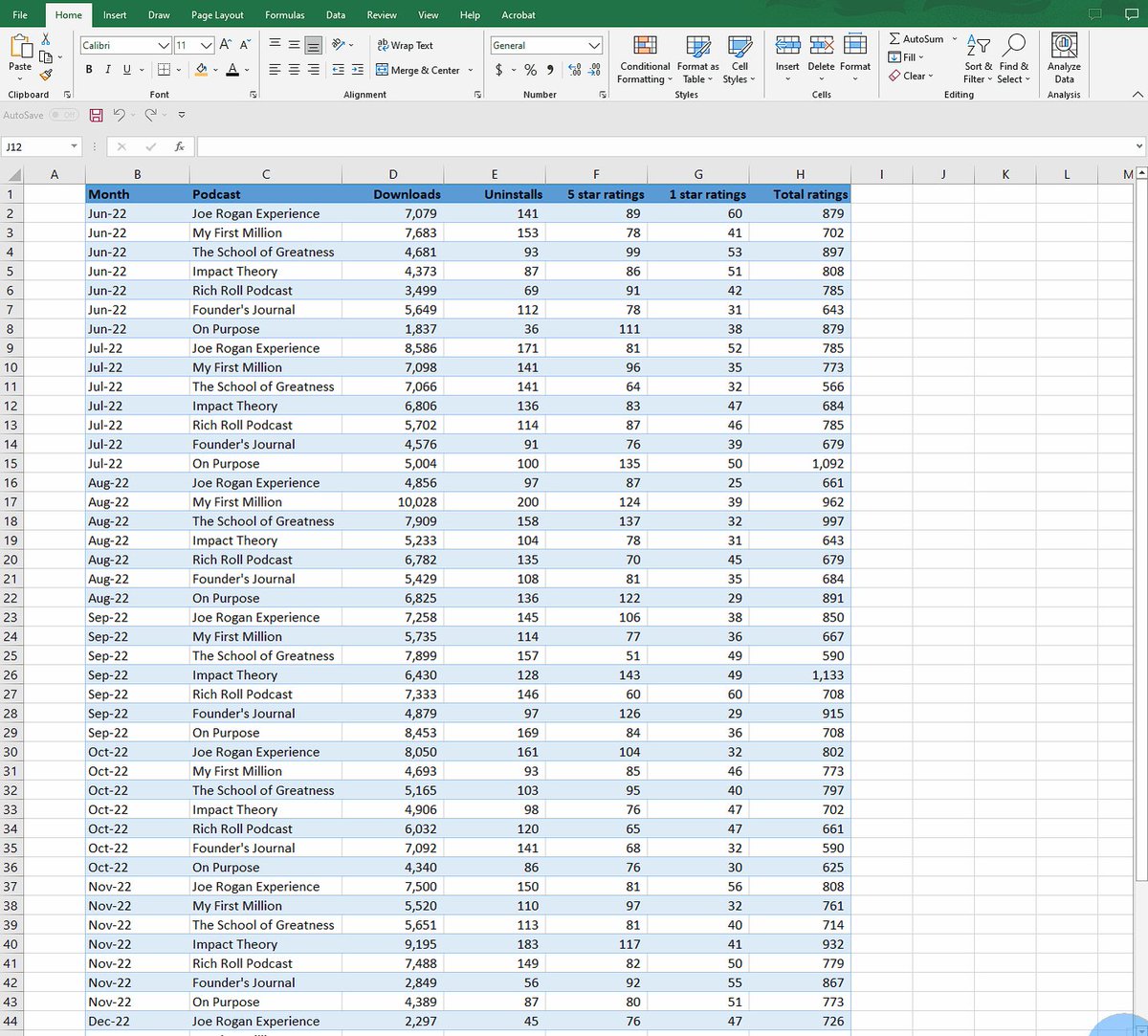Open the font name Calibri dropdown
This screenshot has height=1036, width=1148.
[164, 45]
